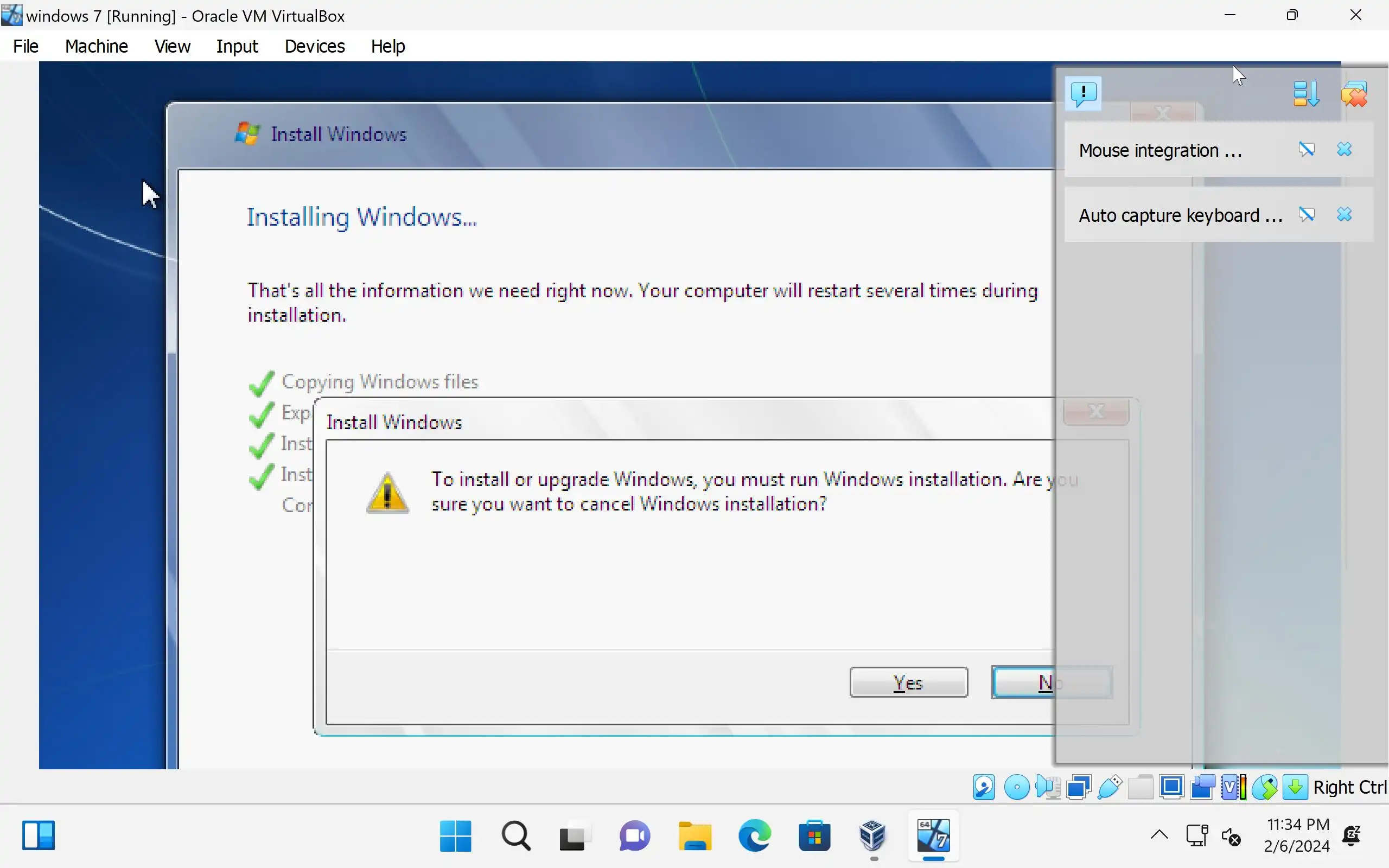Open Microsoft Edge from the taskbar
The image size is (1389, 868).
(754, 835)
